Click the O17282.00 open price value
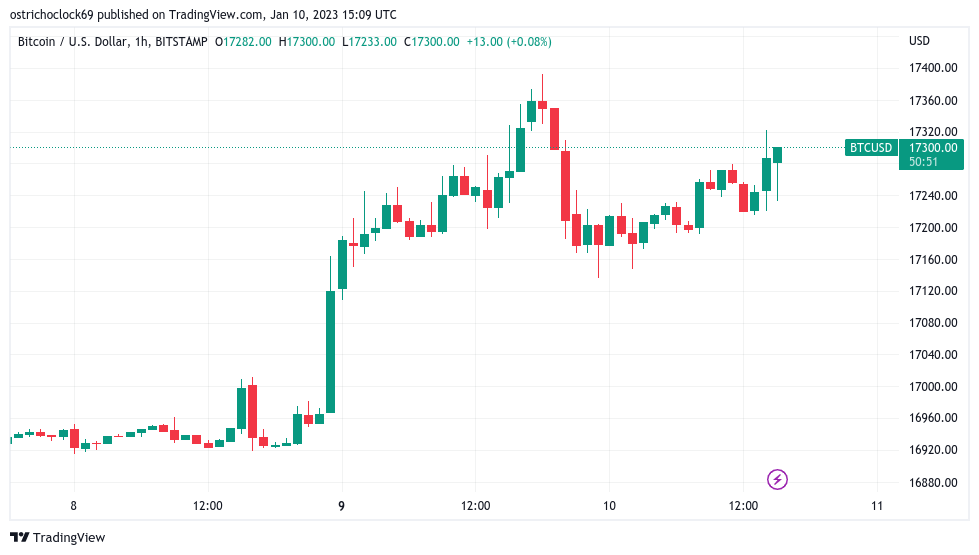979x555 pixels. (243, 42)
